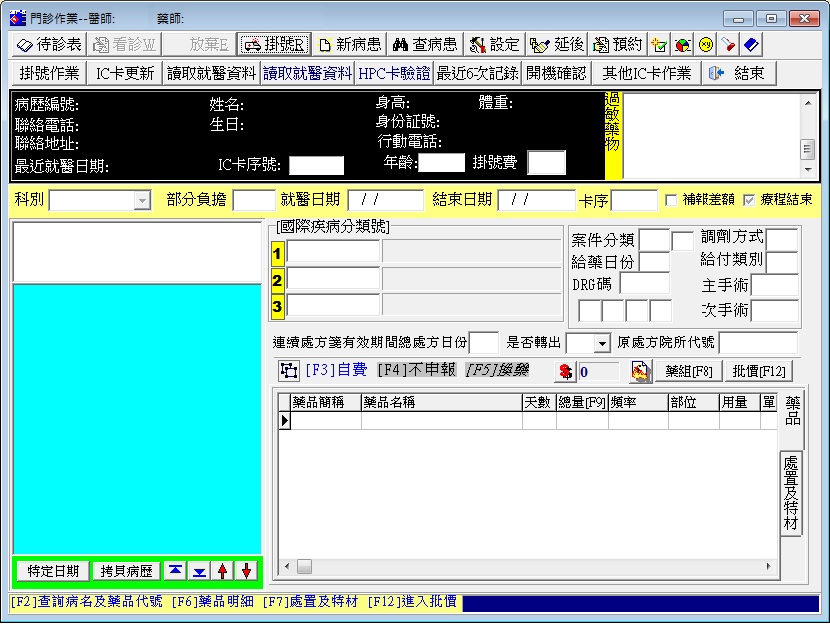Image resolution: width=830 pixels, height=624 pixels.
Task: Click the tree structure icon beside [F3]自費
Action: click(x=289, y=371)
